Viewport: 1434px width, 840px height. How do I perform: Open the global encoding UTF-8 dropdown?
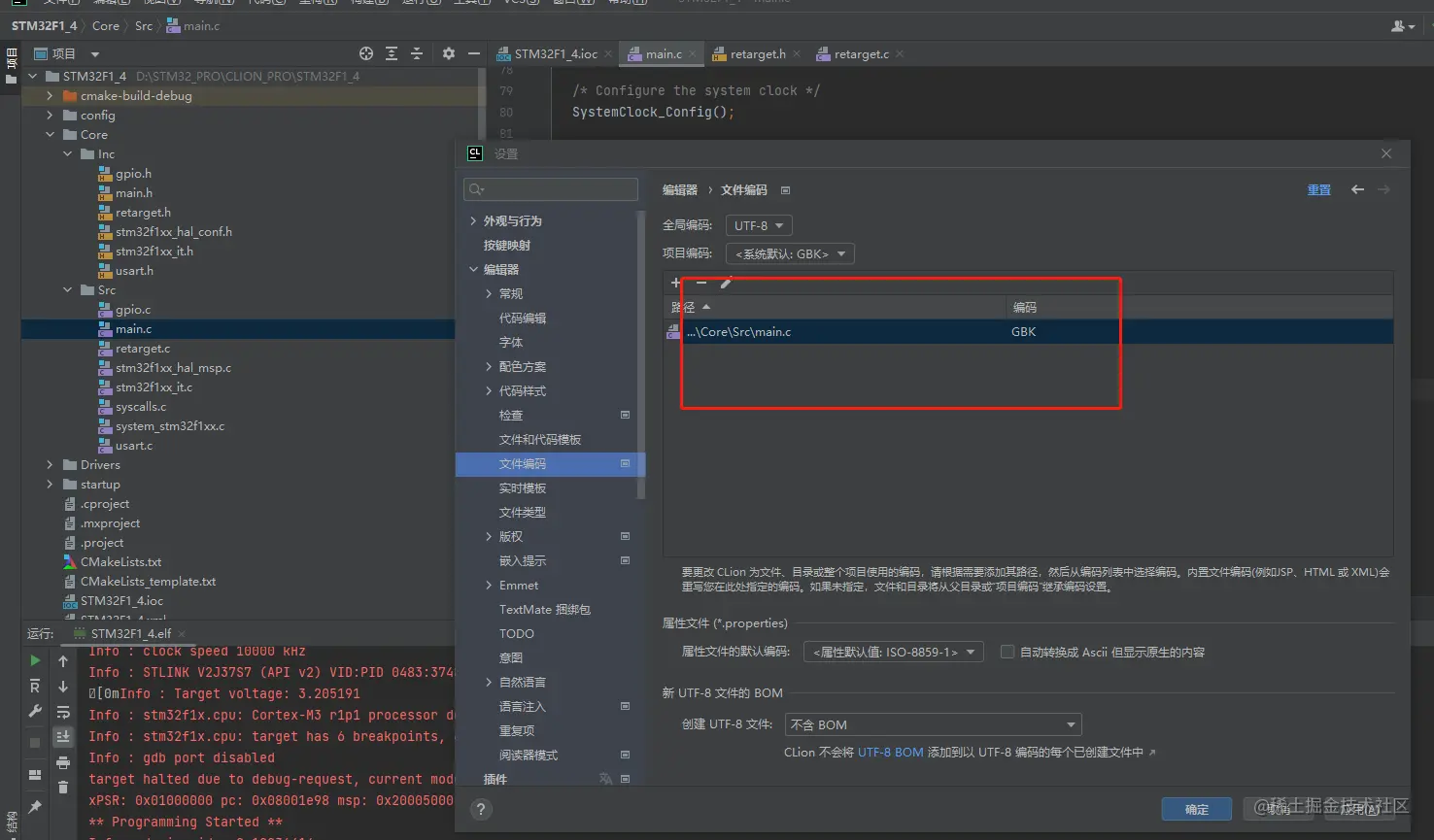[x=759, y=225]
